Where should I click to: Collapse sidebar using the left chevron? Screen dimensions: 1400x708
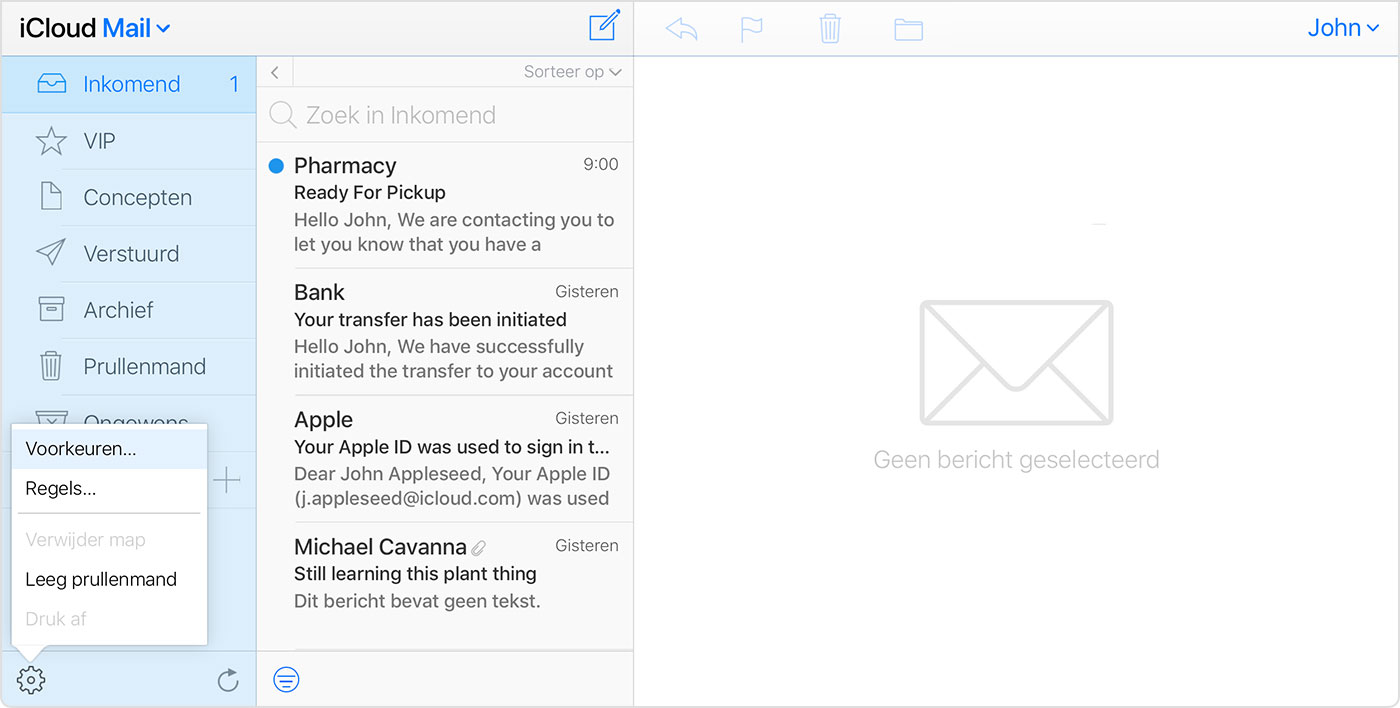coord(275,72)
